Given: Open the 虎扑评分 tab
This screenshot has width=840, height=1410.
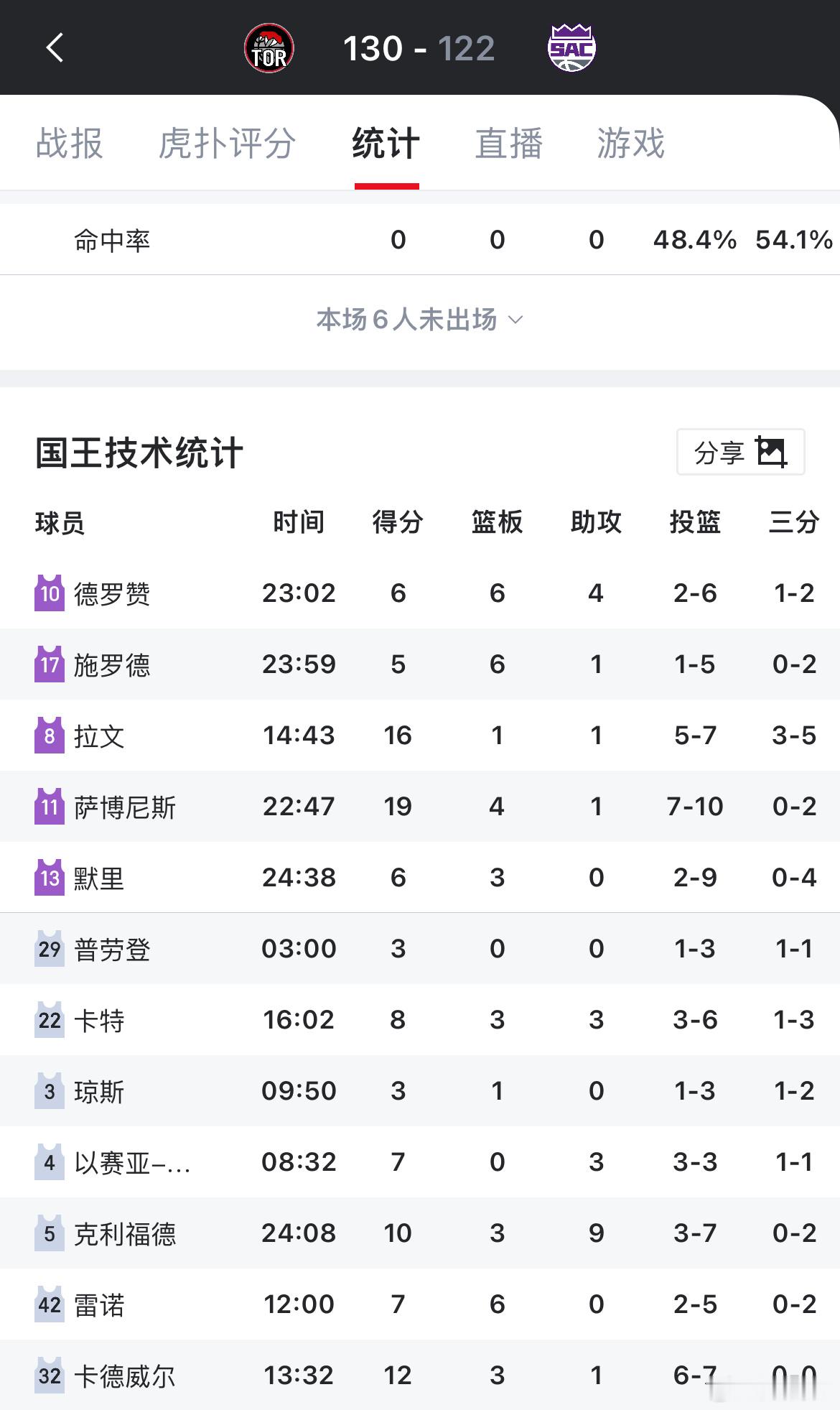Looking at the screenshot, I should 227,143.
